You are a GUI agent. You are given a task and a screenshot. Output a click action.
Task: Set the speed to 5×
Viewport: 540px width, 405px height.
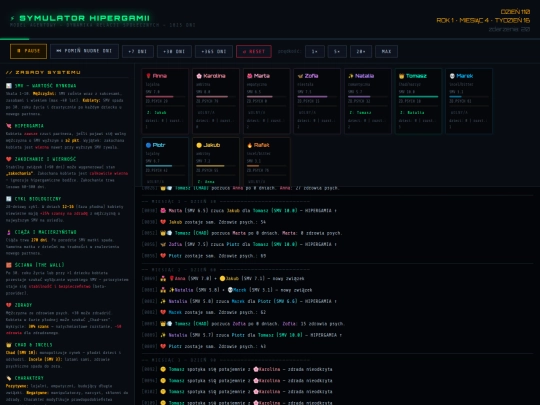click(337, 52)
